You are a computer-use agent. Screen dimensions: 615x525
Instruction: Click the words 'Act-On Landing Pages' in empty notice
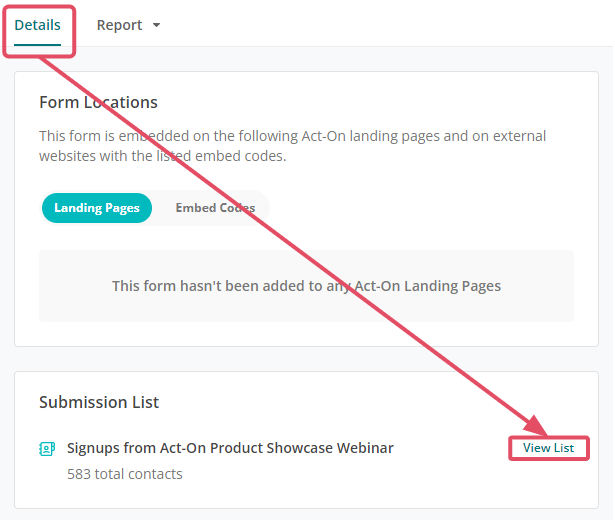tap(427, 286)
